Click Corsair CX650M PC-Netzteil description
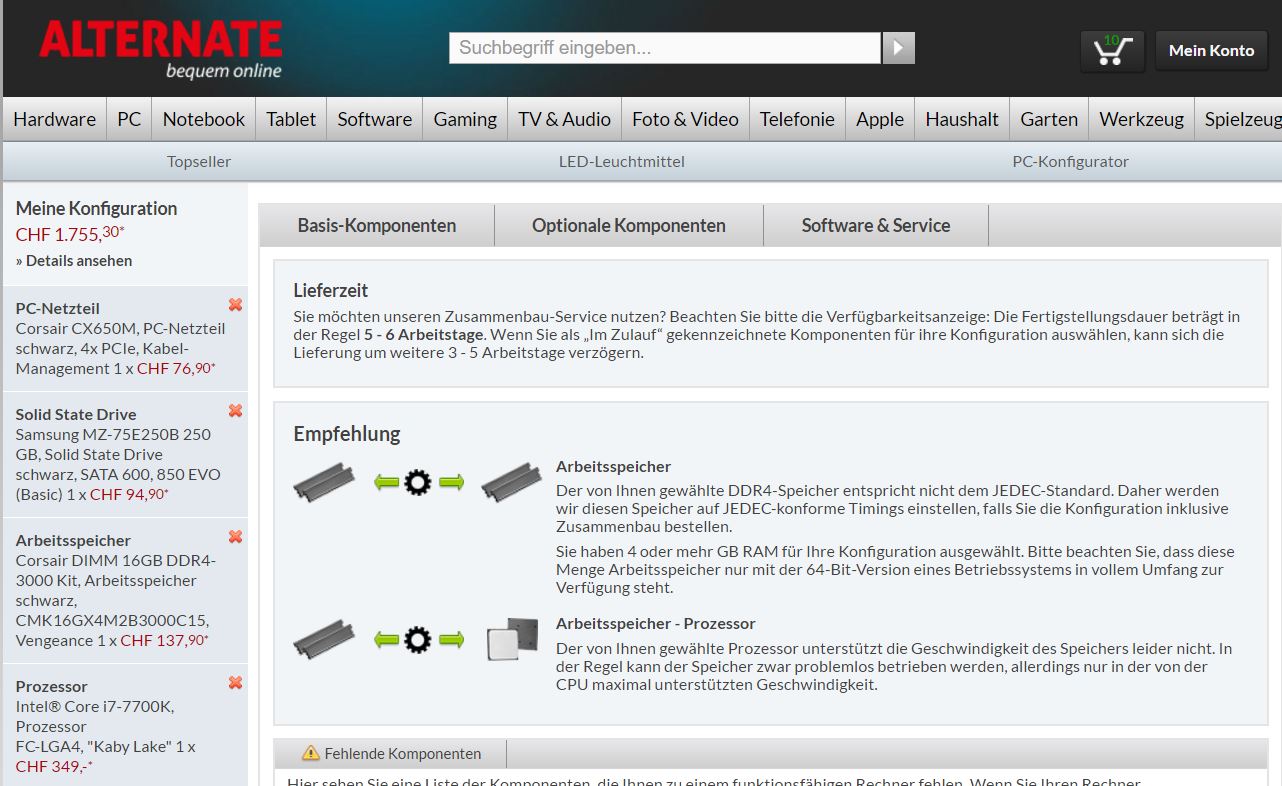This screenshot has width=1282, height=786. 121,348
